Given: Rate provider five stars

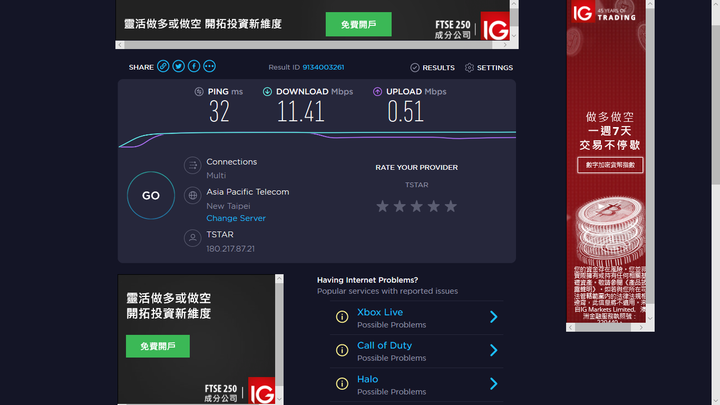Looking at the screenshot, I should pyautogui.click(x=451, y=206).
